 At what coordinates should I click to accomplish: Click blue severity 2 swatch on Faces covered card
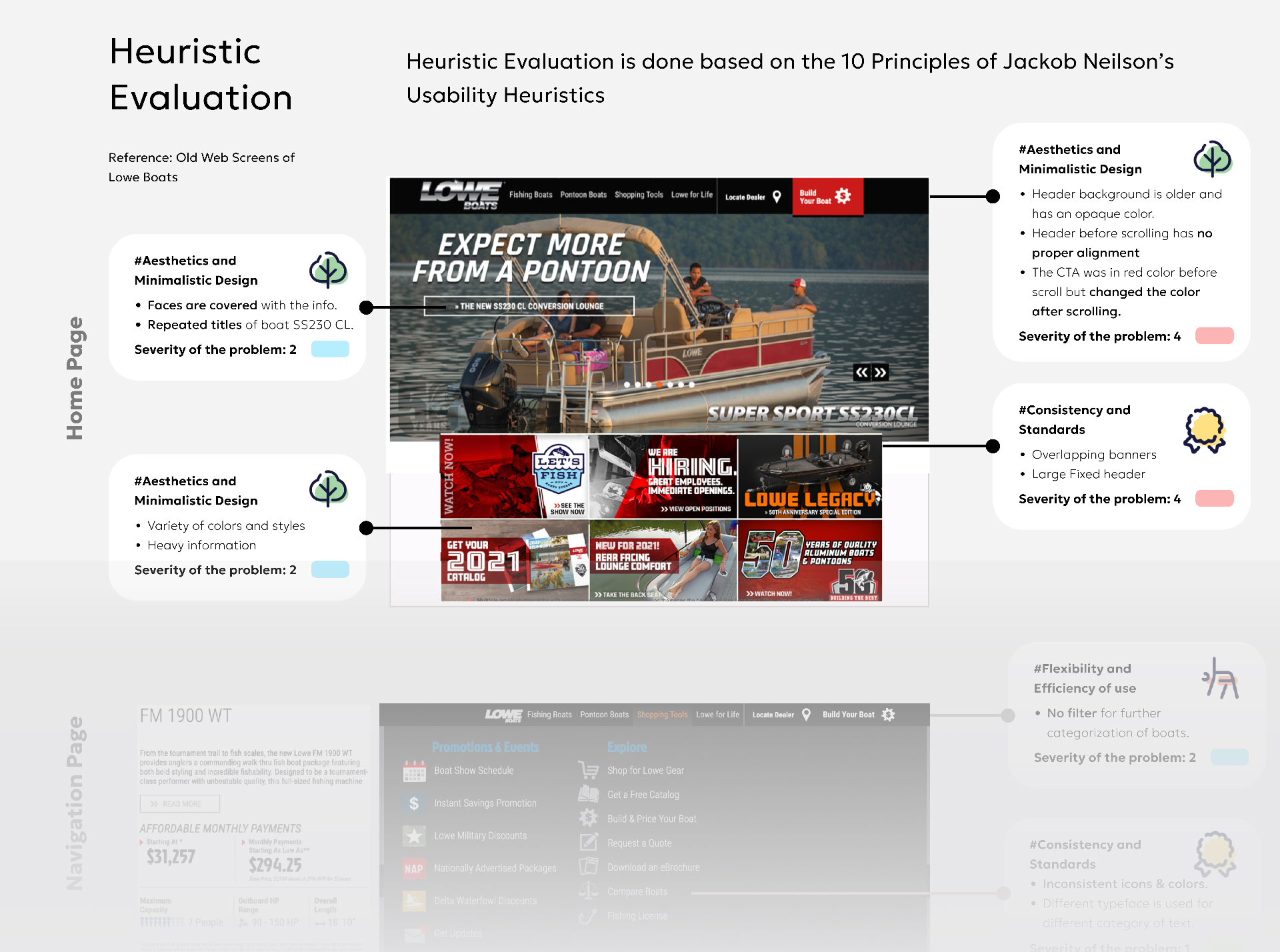click(x=330, y=349)
